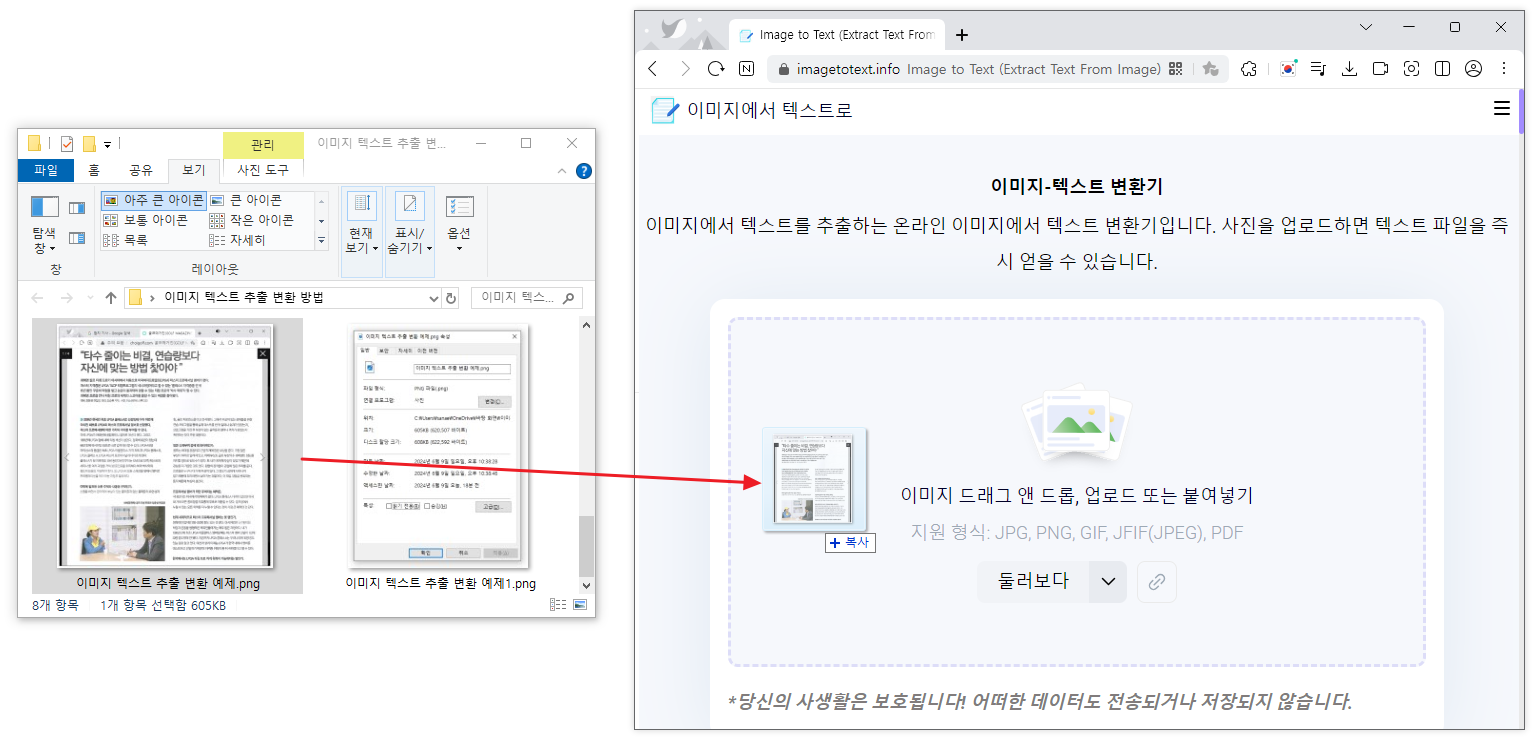Open browser downloads icon
Viewport: 1535px width, 742px height.
1349,69
